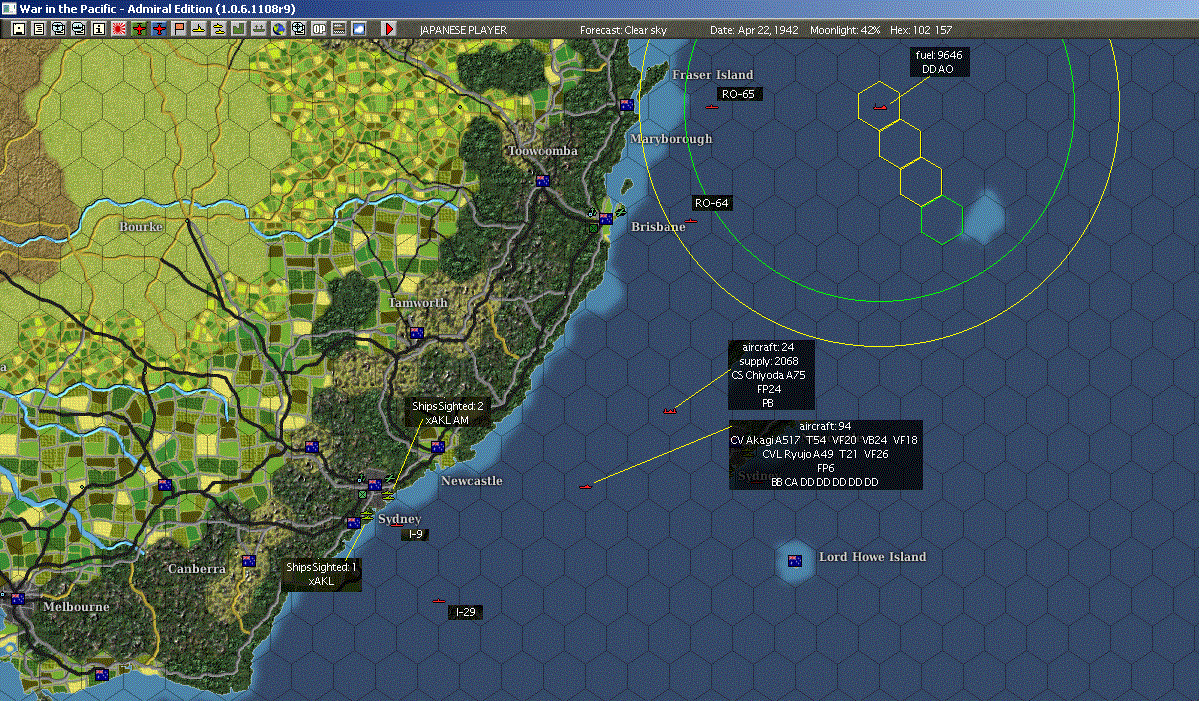The width and height of the screenshot is (1199, 701).
Task: Click 'fuel: 9646 DD AO' info label
Action: point(939,62)
